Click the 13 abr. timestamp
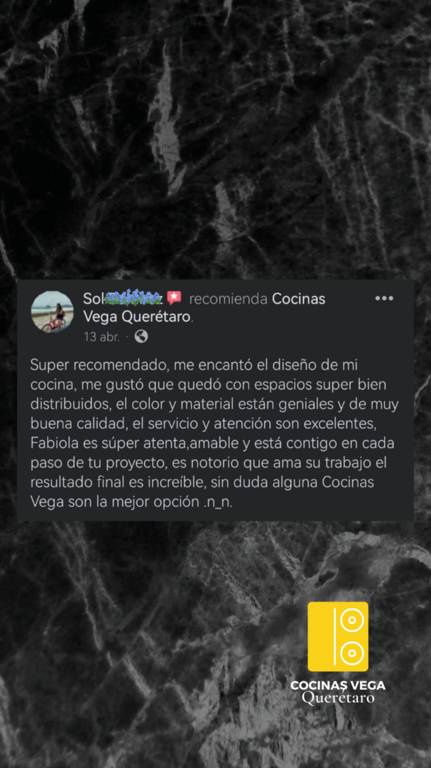 click(x=101, y=337)
